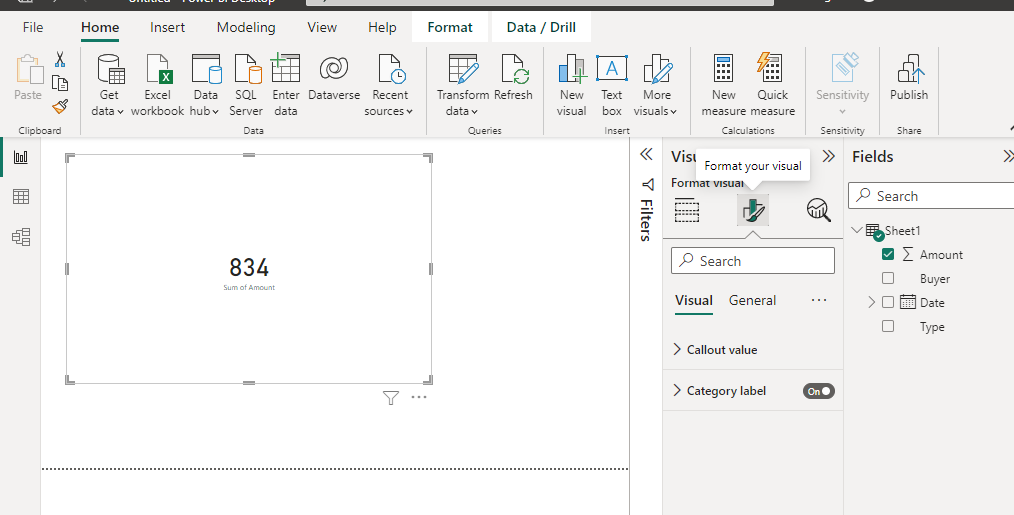Insert a Text box
This screenshot has height=515, width=1014.
coord(612,84)
